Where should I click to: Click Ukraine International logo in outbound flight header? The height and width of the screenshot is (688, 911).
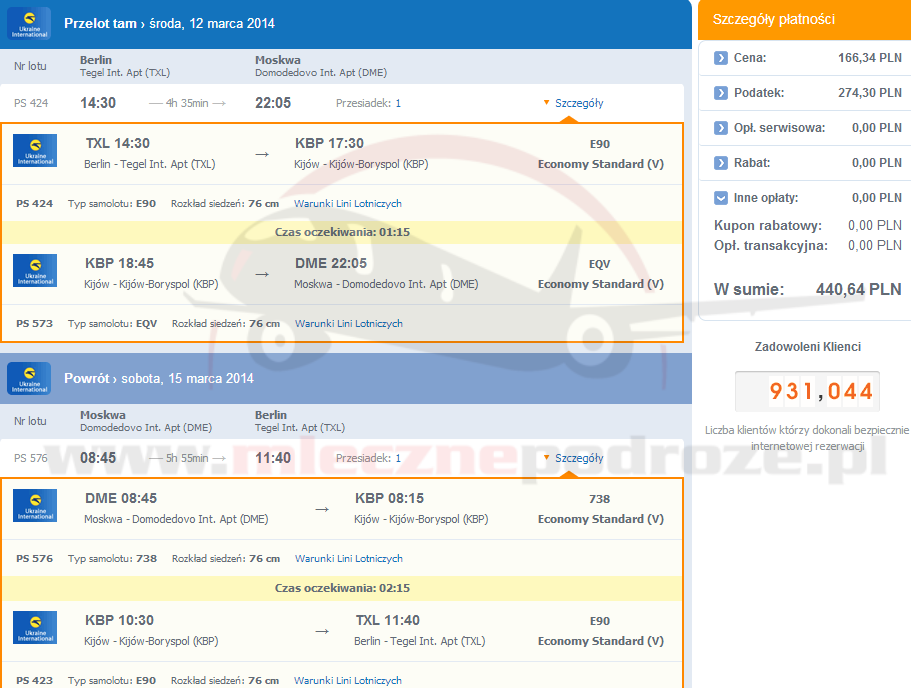[29, 24]
